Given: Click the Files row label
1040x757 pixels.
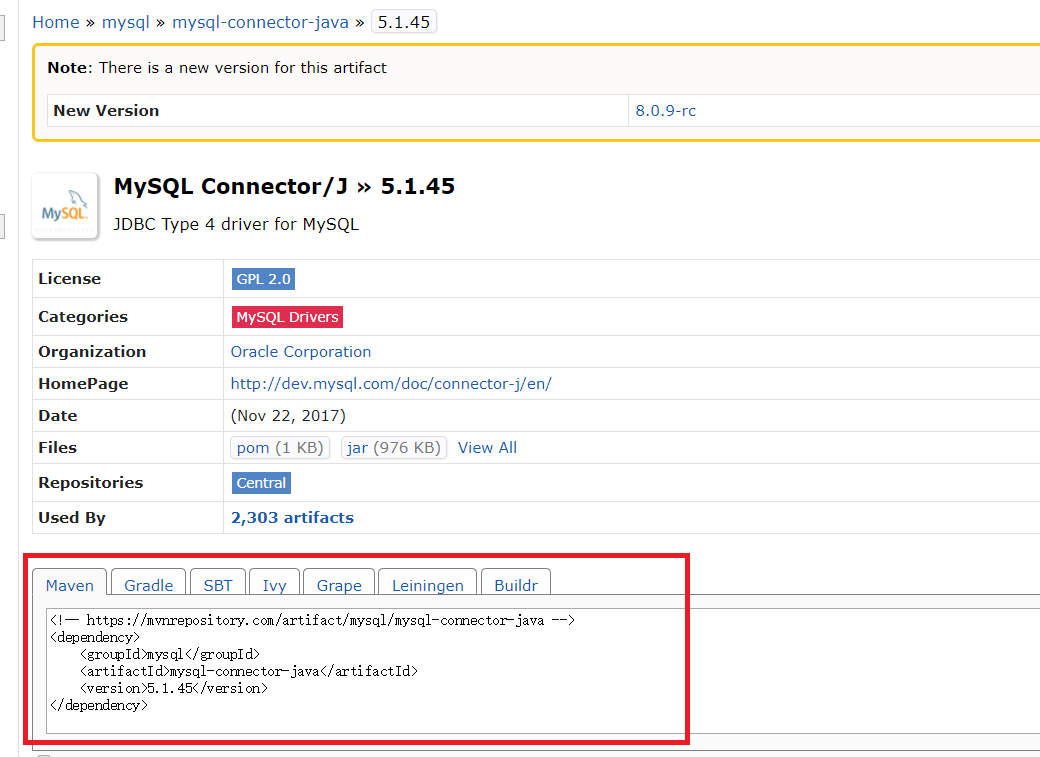Looking at the screenshot, I should [x=58, y=448].
